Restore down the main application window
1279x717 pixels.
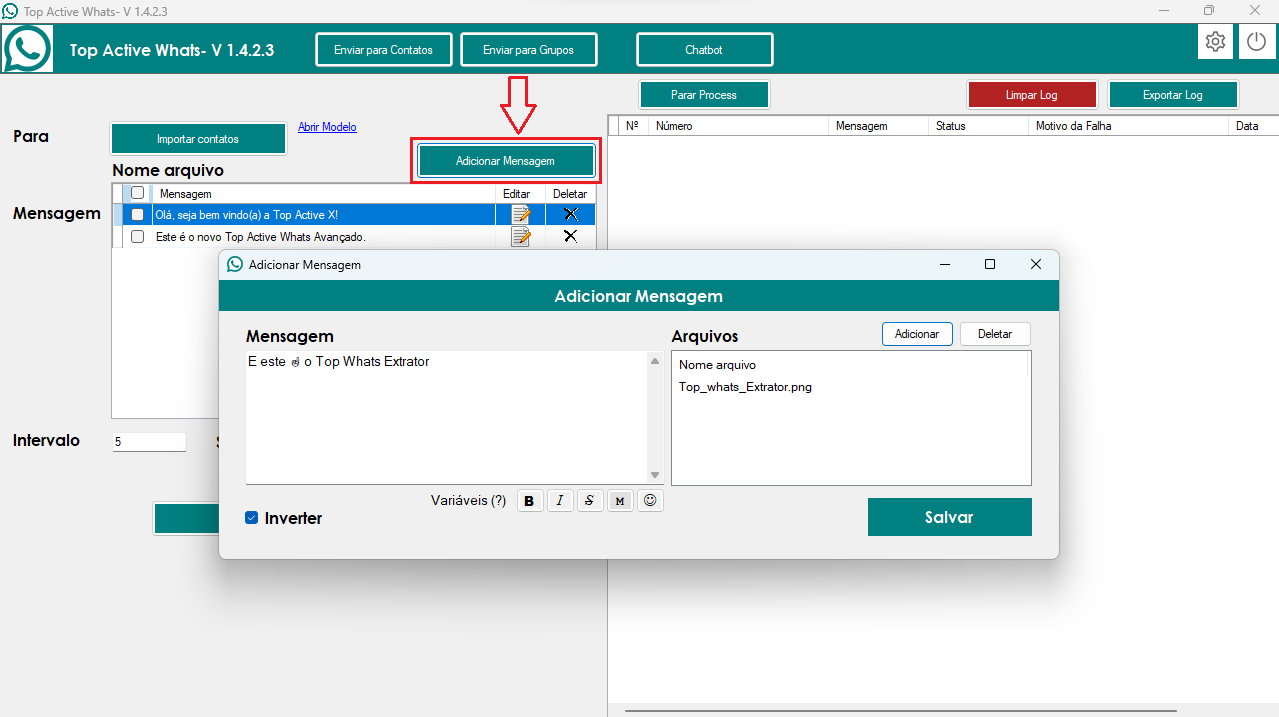pos(1209,10)
